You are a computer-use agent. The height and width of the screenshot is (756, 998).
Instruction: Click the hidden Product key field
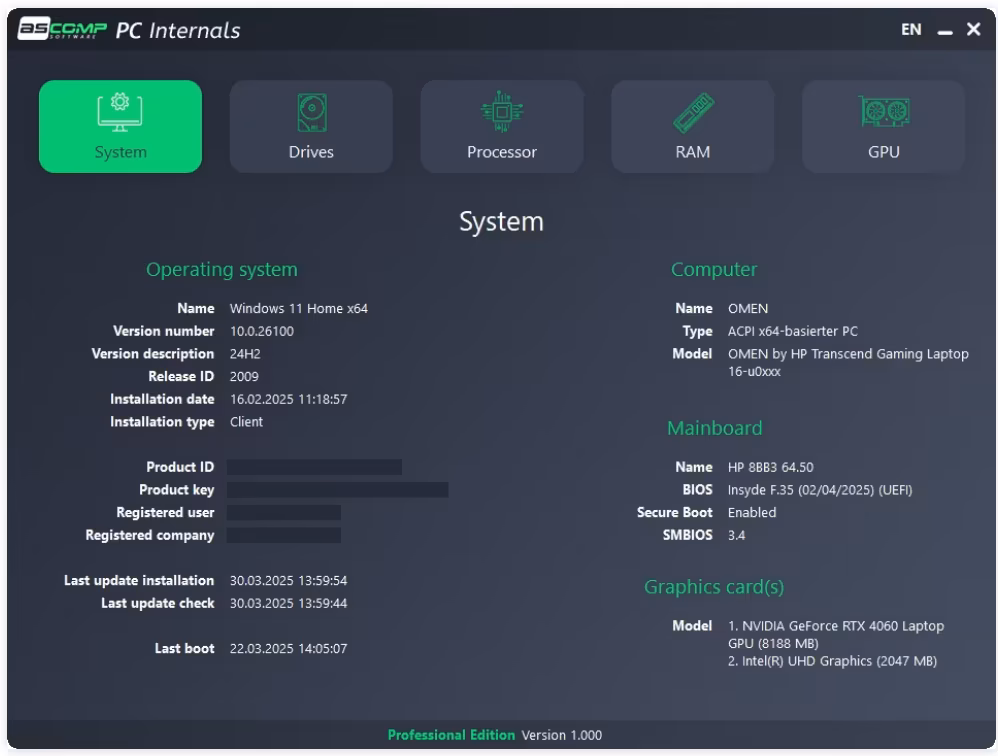(x=337, y=490)
